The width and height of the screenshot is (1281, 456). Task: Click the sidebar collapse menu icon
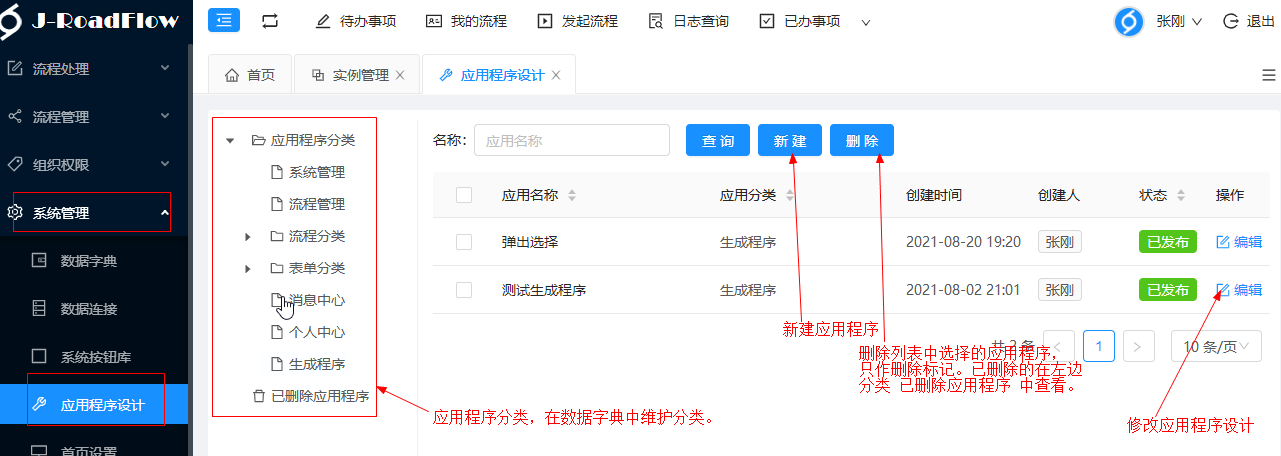(224, 20)
